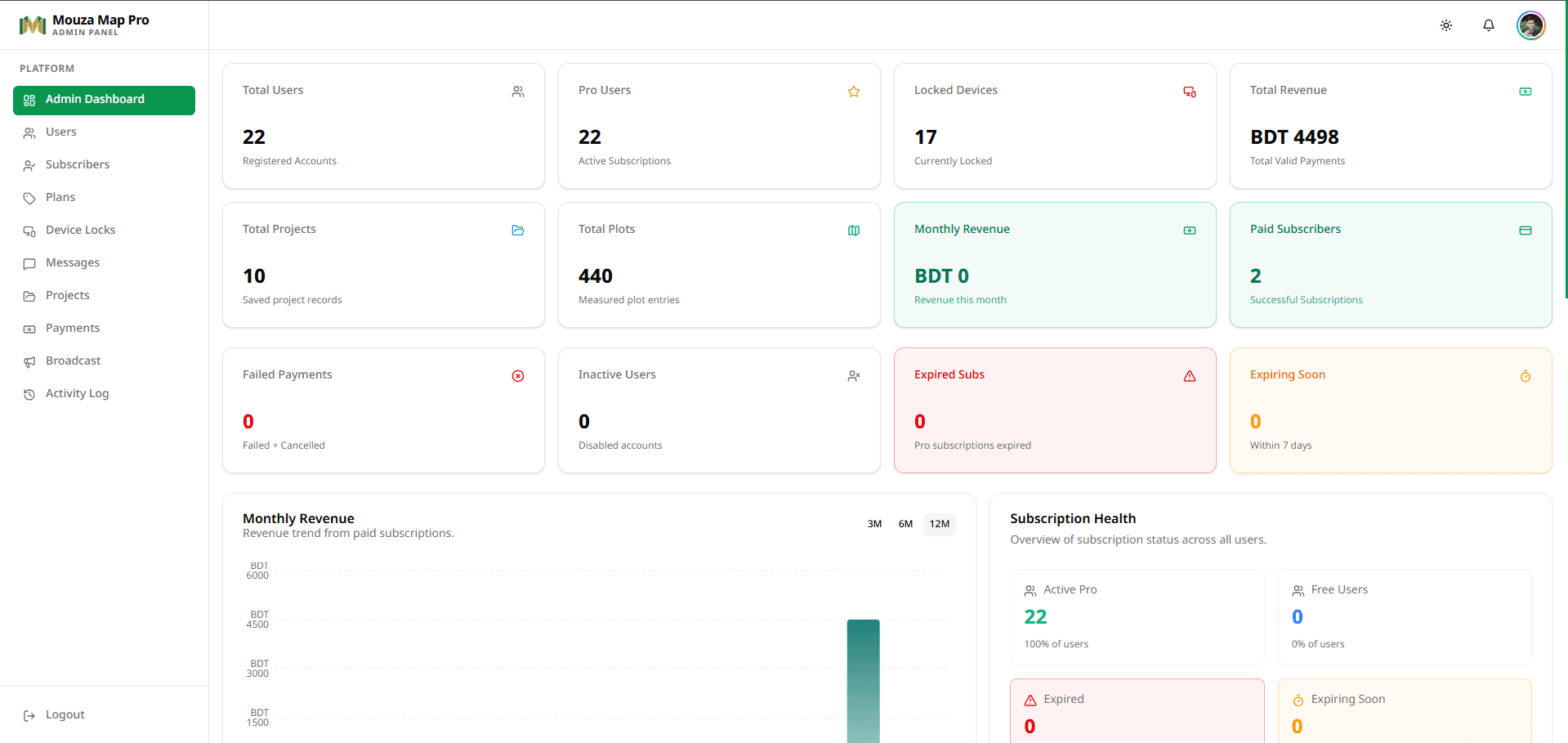
Task: Click the revenue bar in the chart
Action: click(x=863, y=681)
